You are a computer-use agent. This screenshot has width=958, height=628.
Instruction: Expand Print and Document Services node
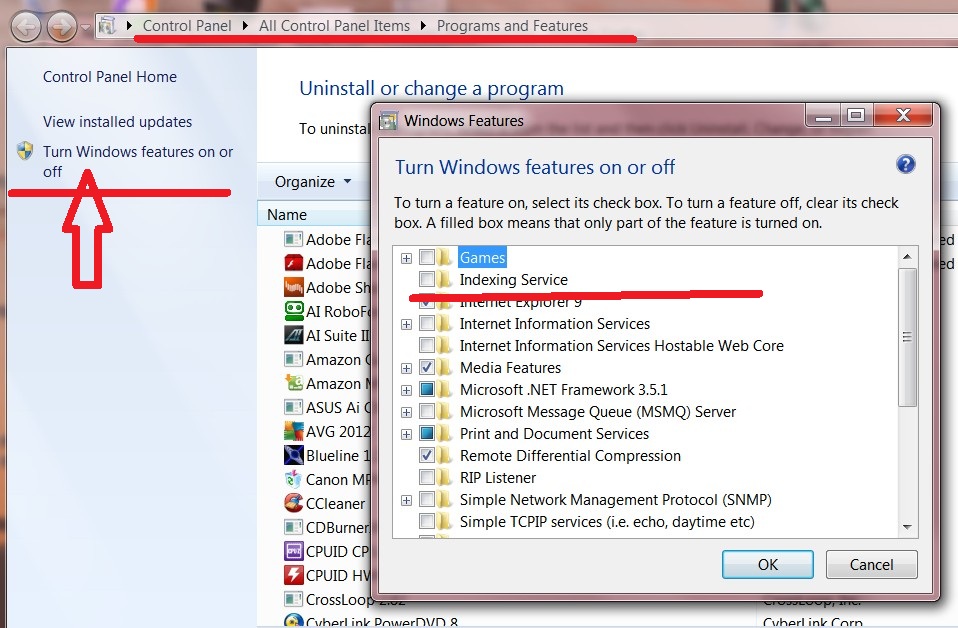(x=406, y=434)
